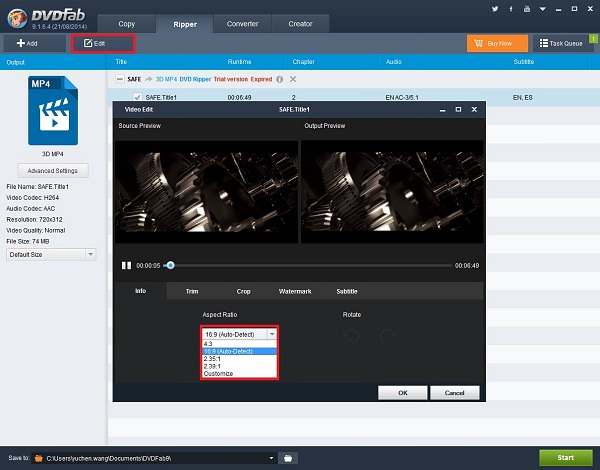The height and width of the screenshot is (470, 600).
Task: Select the 2.39:1 aspect ratio option
Action: pyautogui.click(x=239, y=366)
